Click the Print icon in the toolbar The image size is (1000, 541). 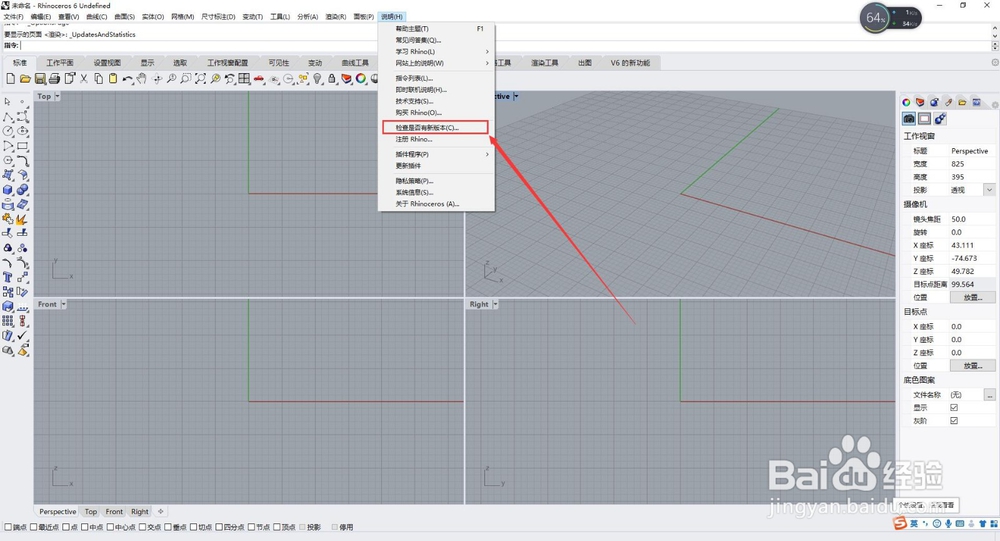[x=55, y=78]
